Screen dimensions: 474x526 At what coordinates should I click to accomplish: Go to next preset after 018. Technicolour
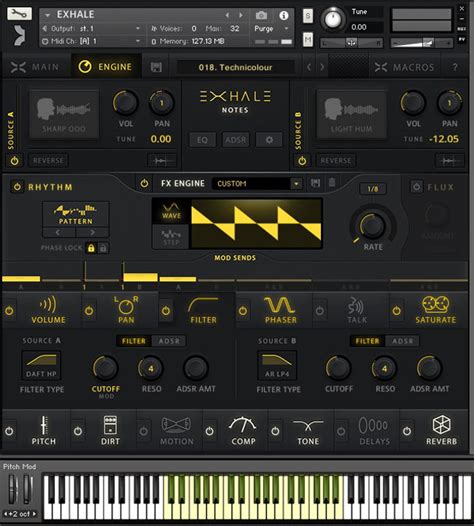[322, 67]
